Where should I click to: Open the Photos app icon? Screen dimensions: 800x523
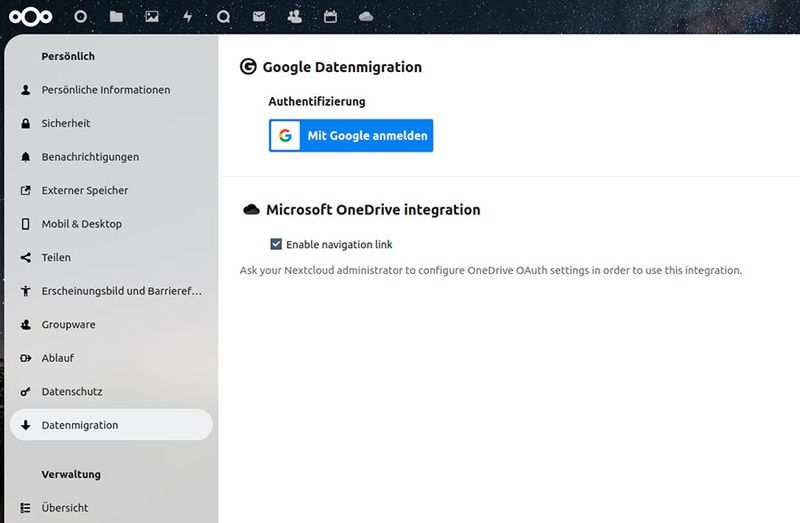(x=152, y=17)
